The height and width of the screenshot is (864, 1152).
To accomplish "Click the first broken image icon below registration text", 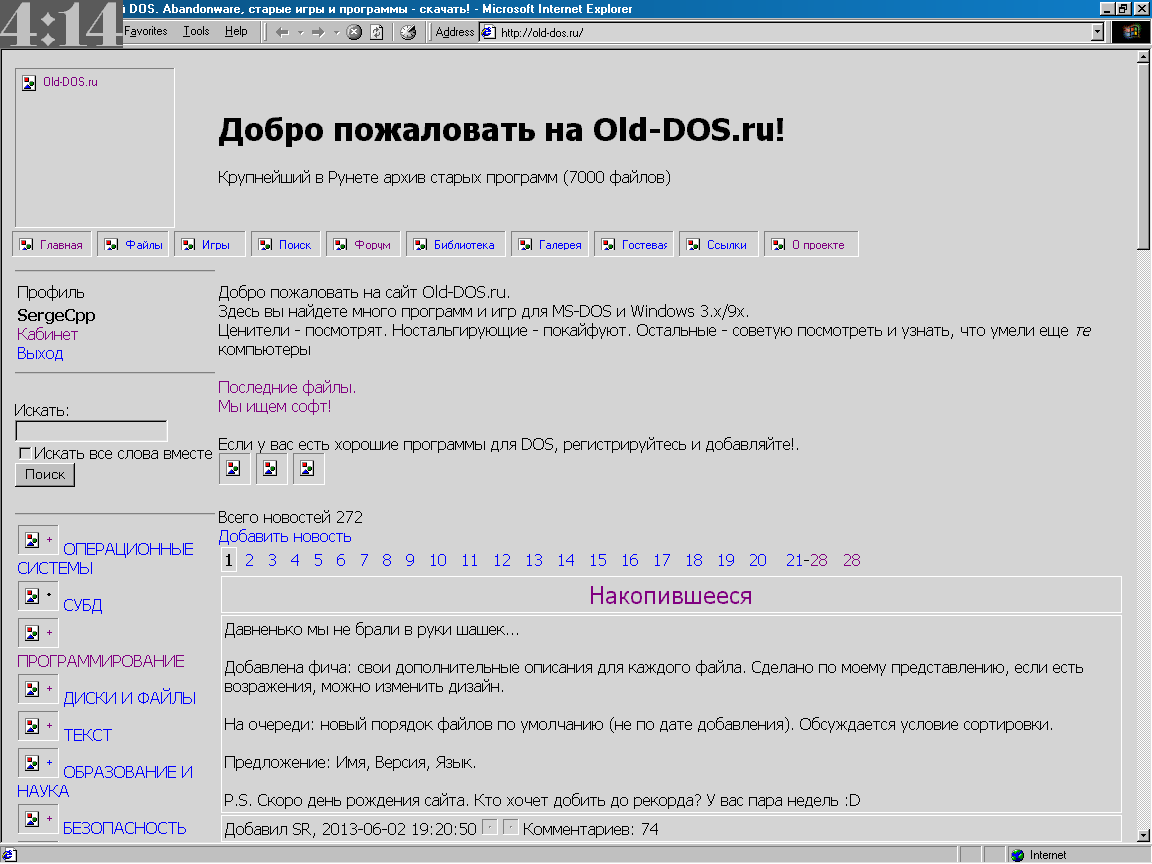I will 234,469.
